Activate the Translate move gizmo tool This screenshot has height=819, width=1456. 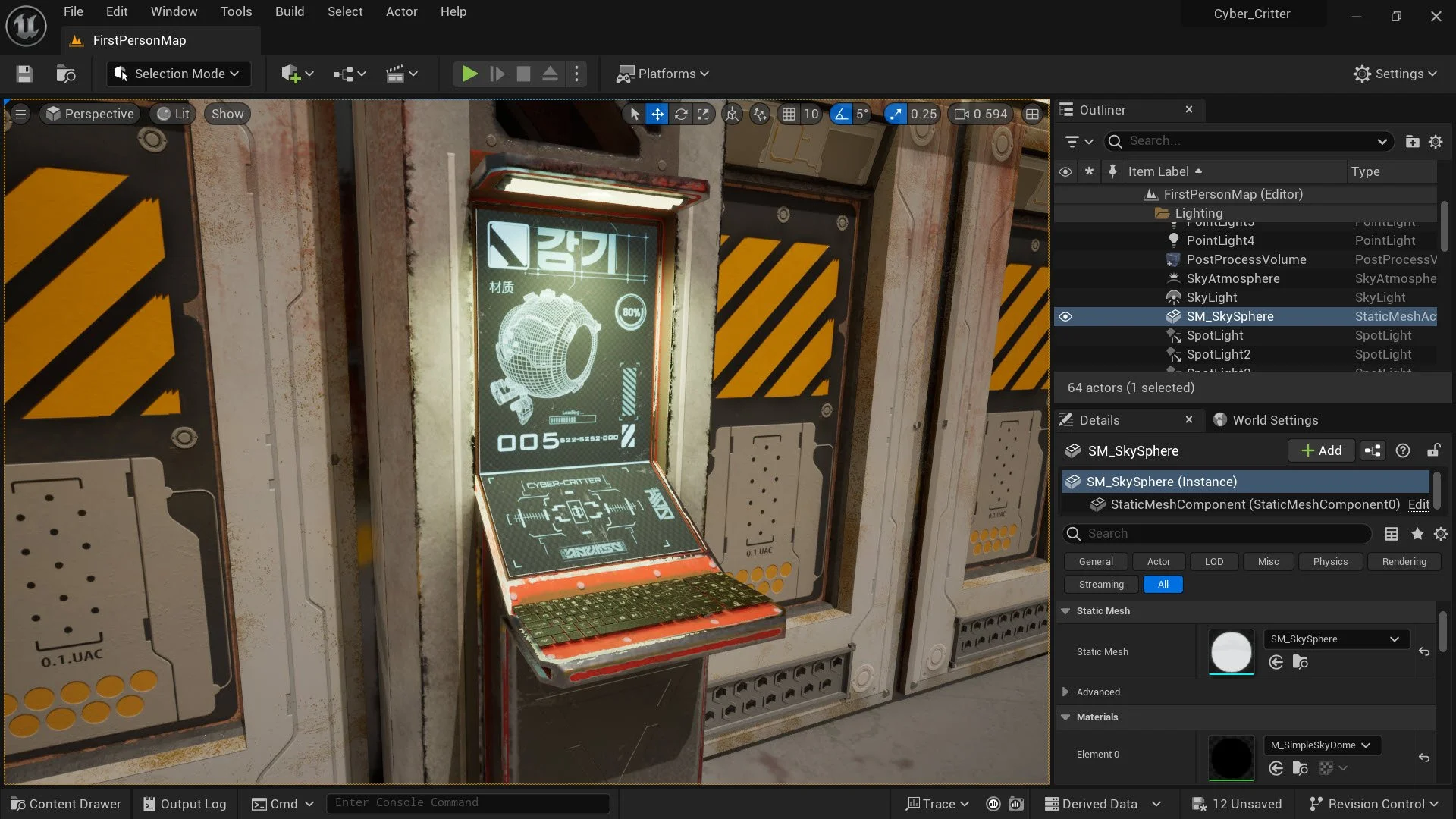657,114
